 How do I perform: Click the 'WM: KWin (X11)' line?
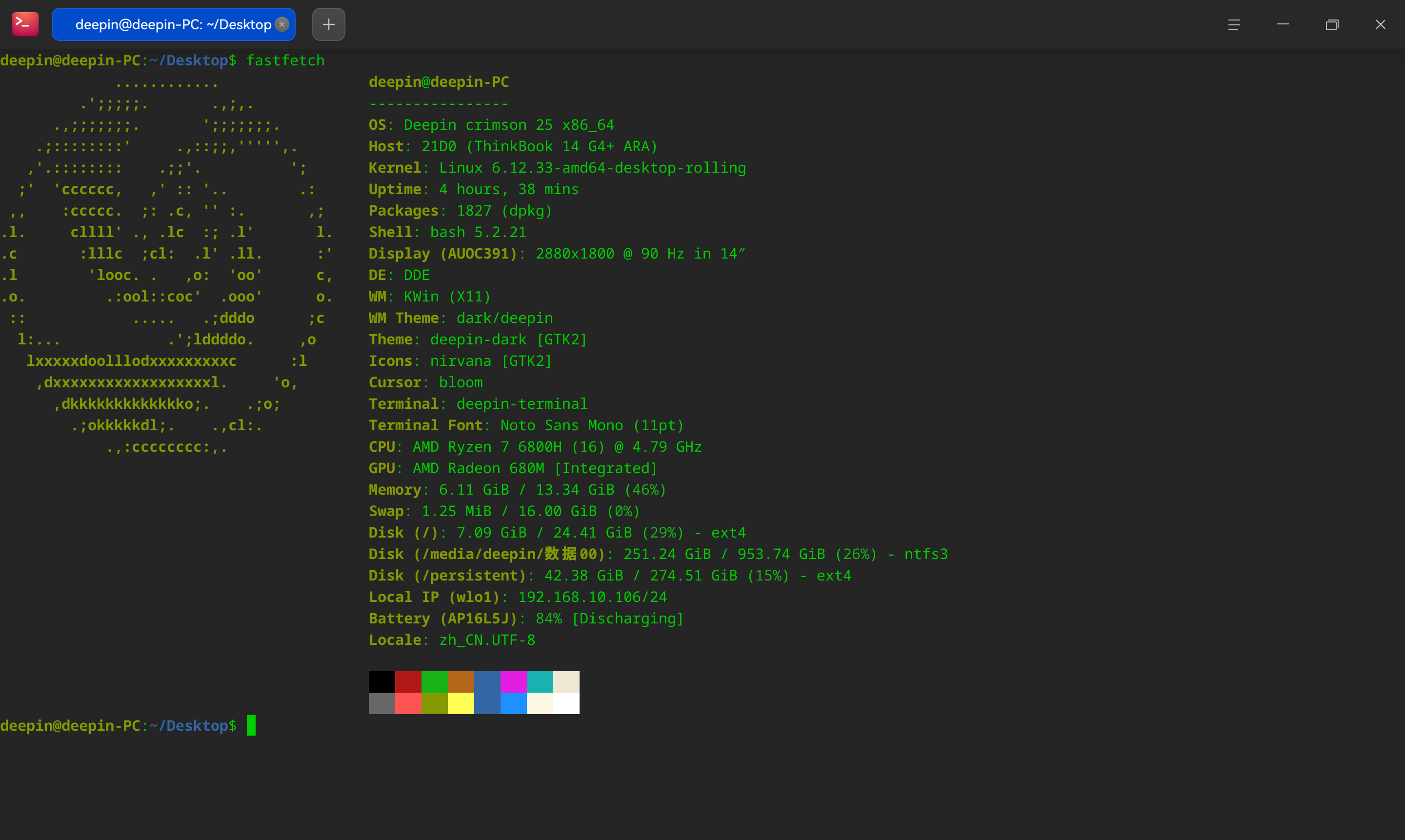tap(430, 297)
